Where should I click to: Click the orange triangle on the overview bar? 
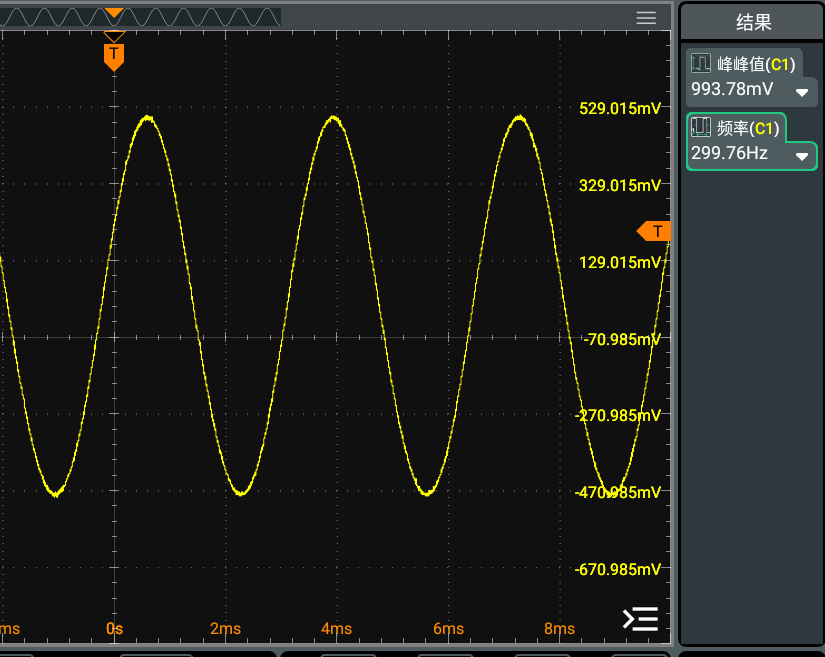pos(114,13)
